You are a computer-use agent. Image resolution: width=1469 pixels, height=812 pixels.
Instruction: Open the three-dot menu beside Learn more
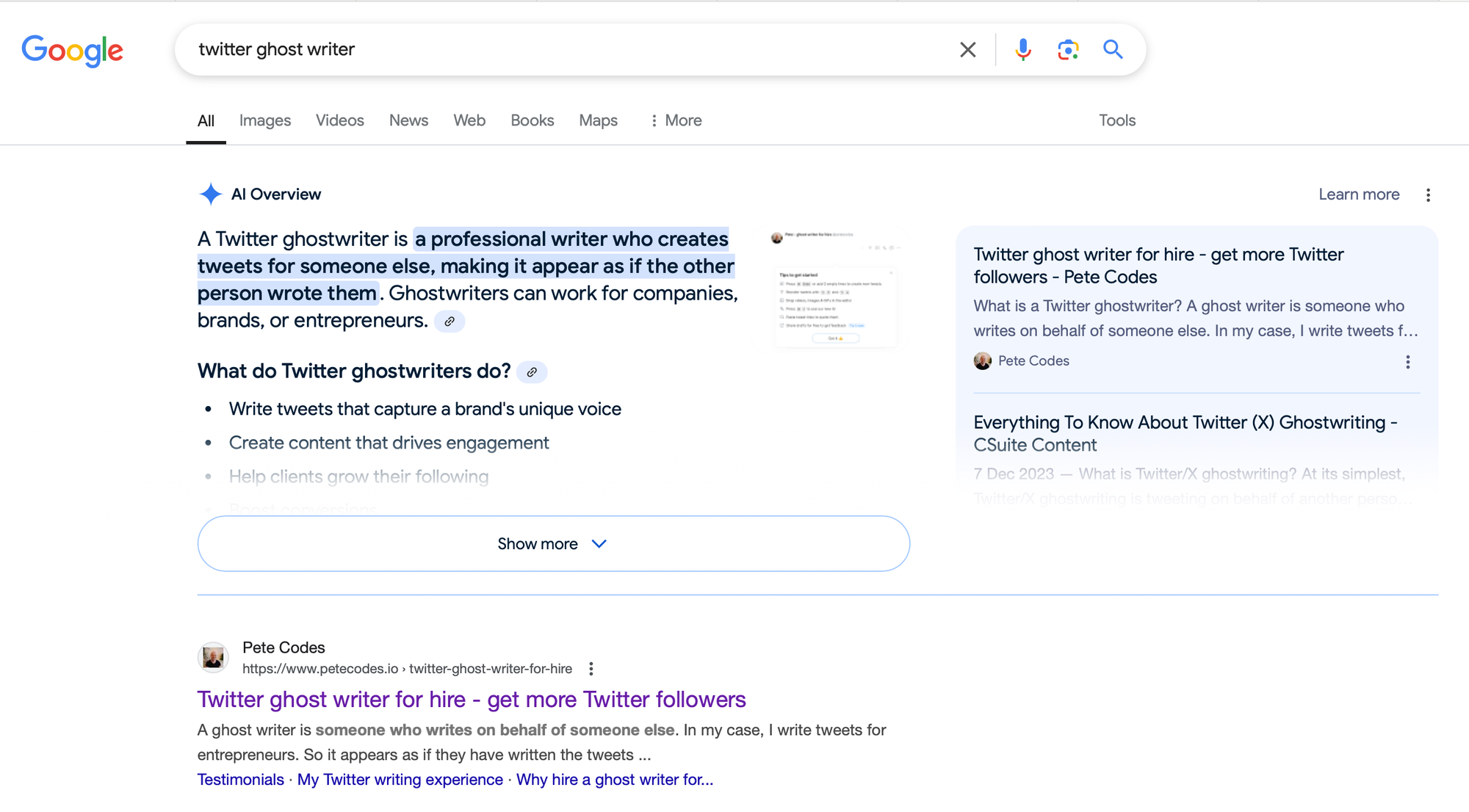coord(1429,195)
